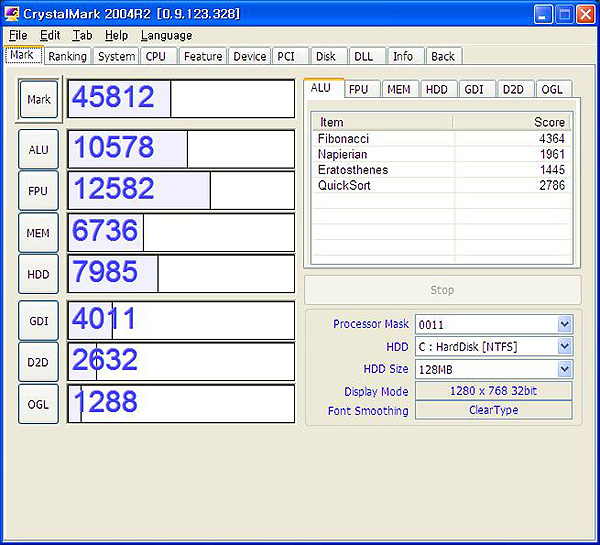
Task: Show OGL details tab in results panel
Action: [x=554, y=89]
